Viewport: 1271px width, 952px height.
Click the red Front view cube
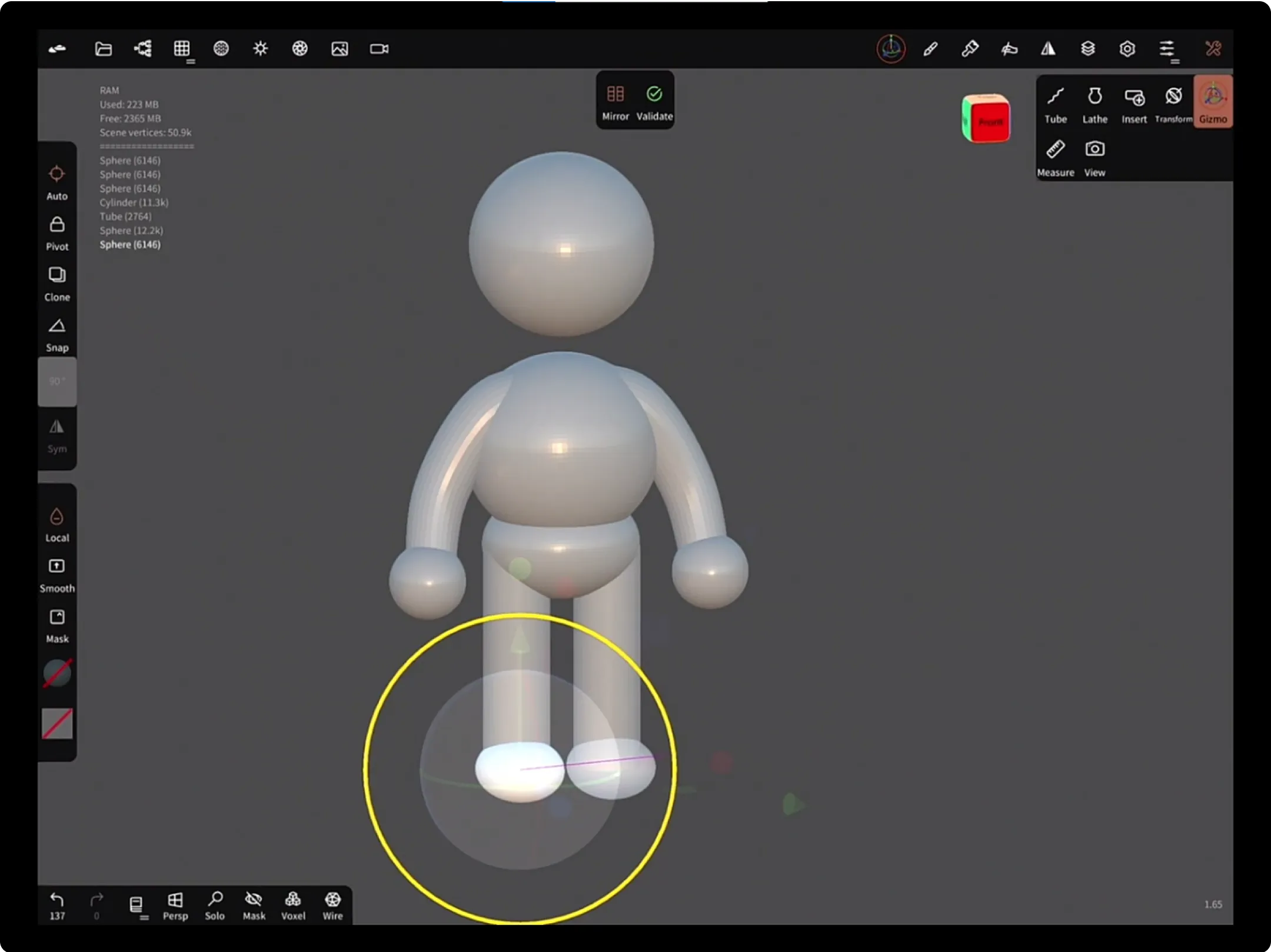990,122
